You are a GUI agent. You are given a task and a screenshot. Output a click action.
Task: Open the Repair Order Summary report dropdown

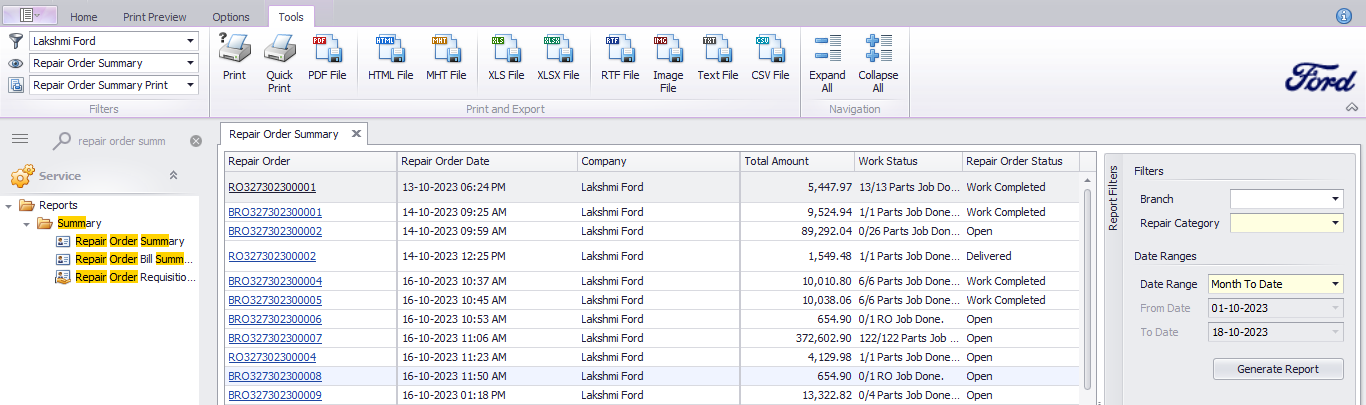click(x=190, y=63)
